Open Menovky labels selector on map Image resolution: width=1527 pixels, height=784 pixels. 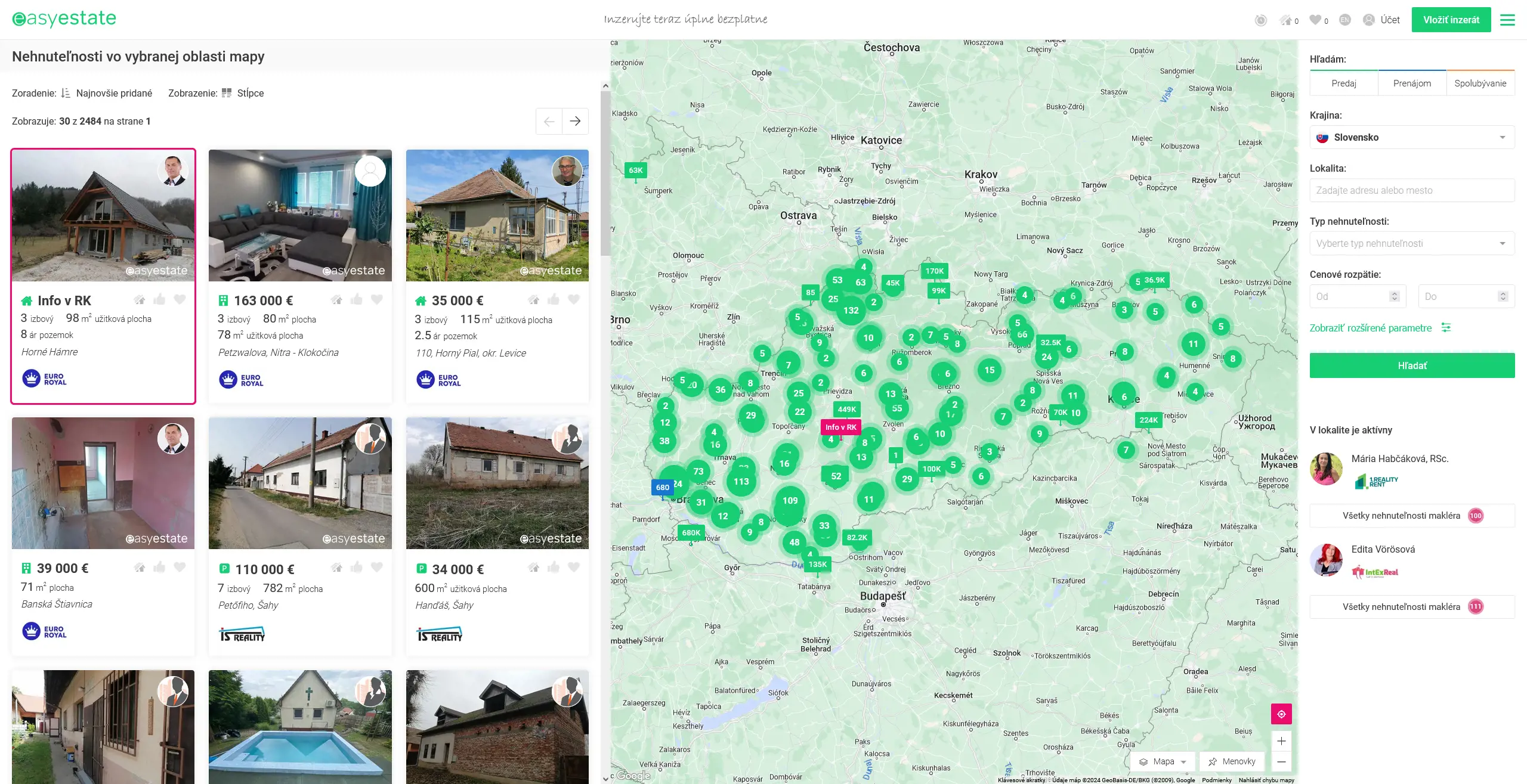pyautogui.click(x=1232, y=761)
